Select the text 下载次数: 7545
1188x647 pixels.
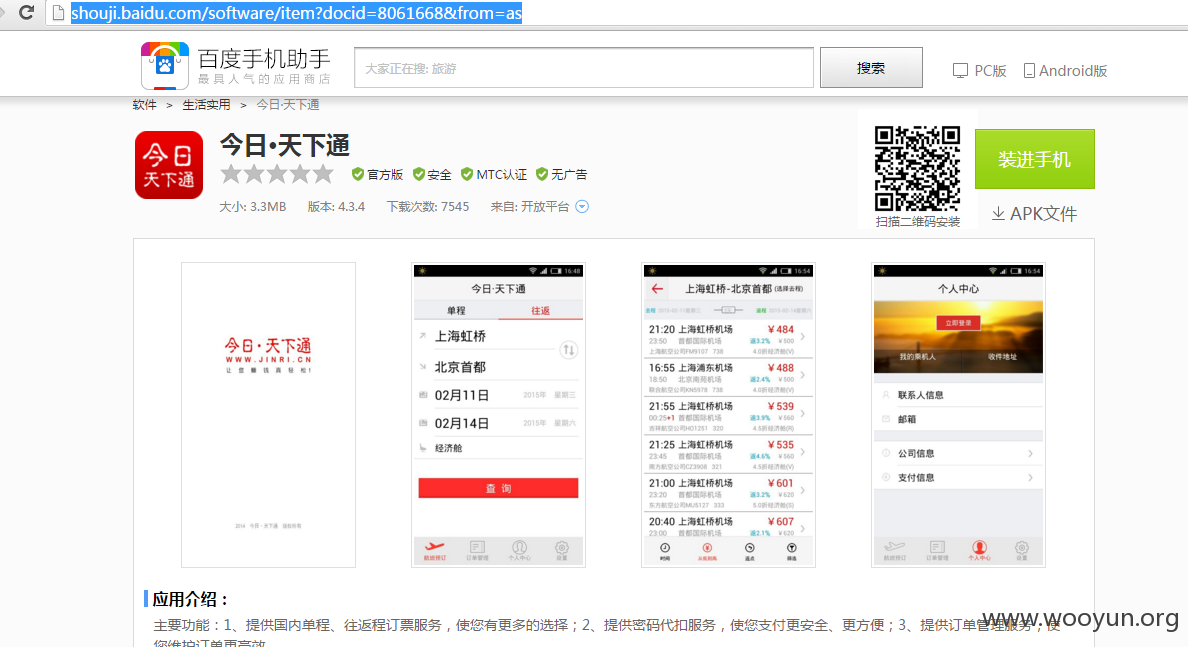click(428, 207)
